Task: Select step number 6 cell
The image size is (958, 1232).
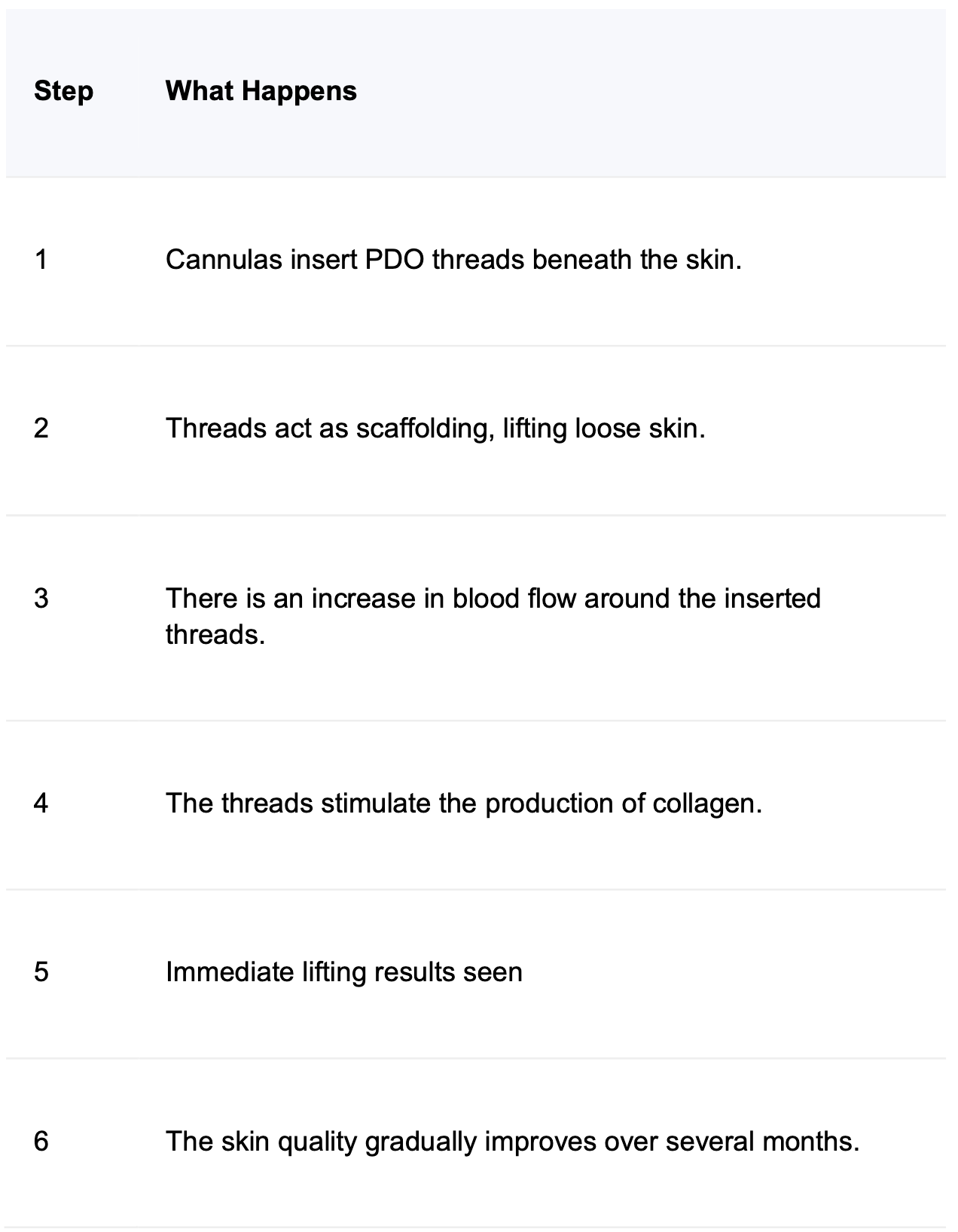Action: [41, 1142]
